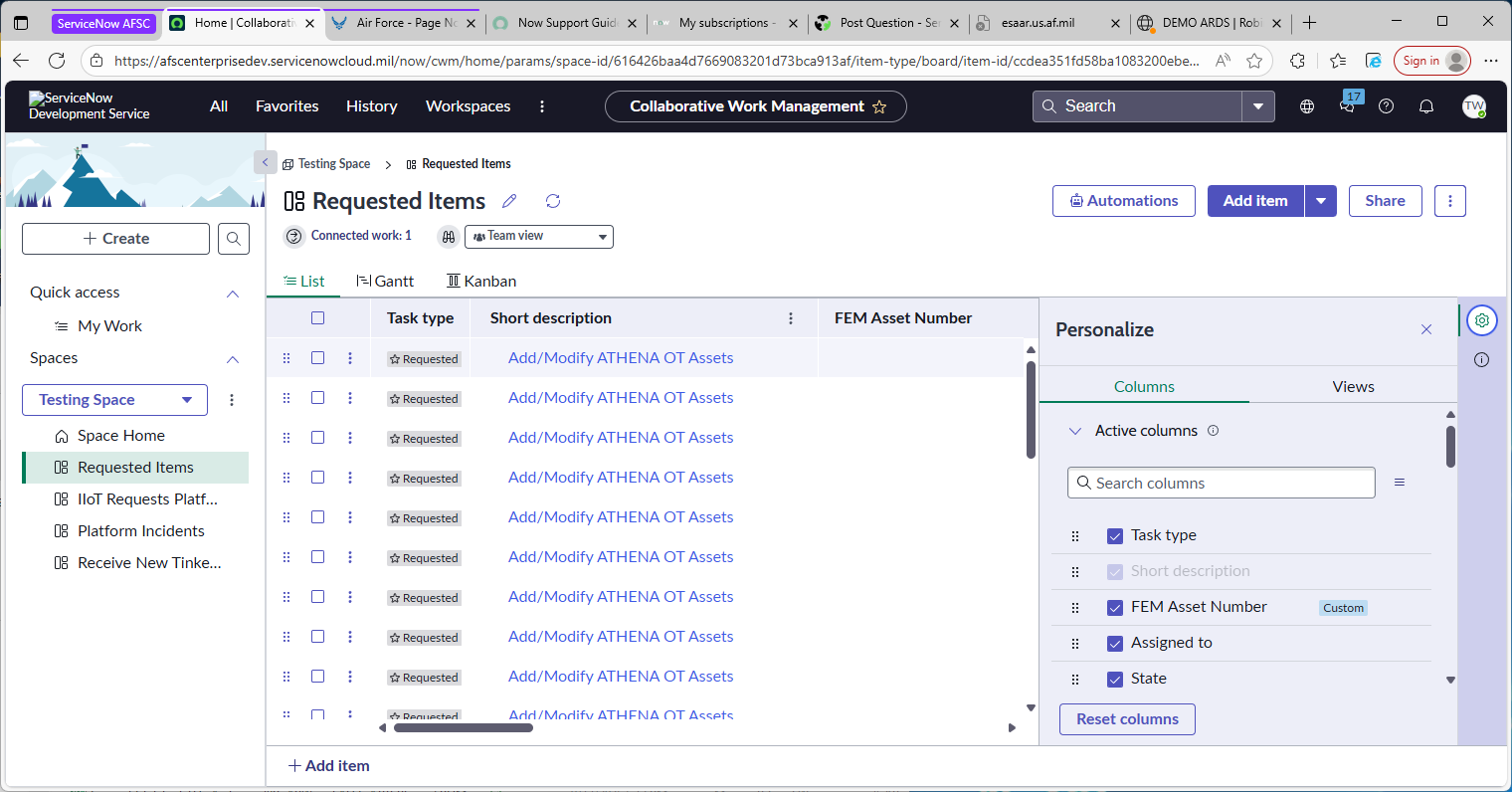Image resolution: width=1512 pixels, height=792 pixels.
Task: Switch to the Gantt view tab
Action: click(385, 282)
